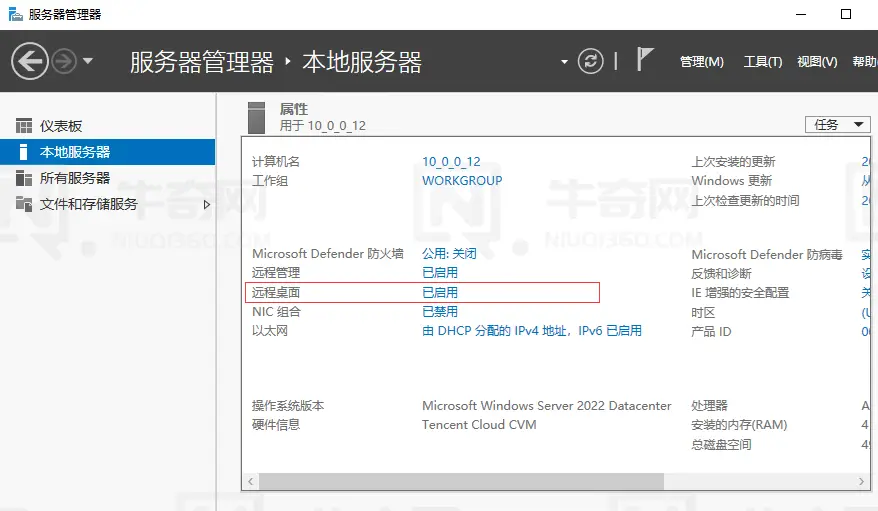Click the 产品 ID label
878x511 pixels.
click(711, 332)
